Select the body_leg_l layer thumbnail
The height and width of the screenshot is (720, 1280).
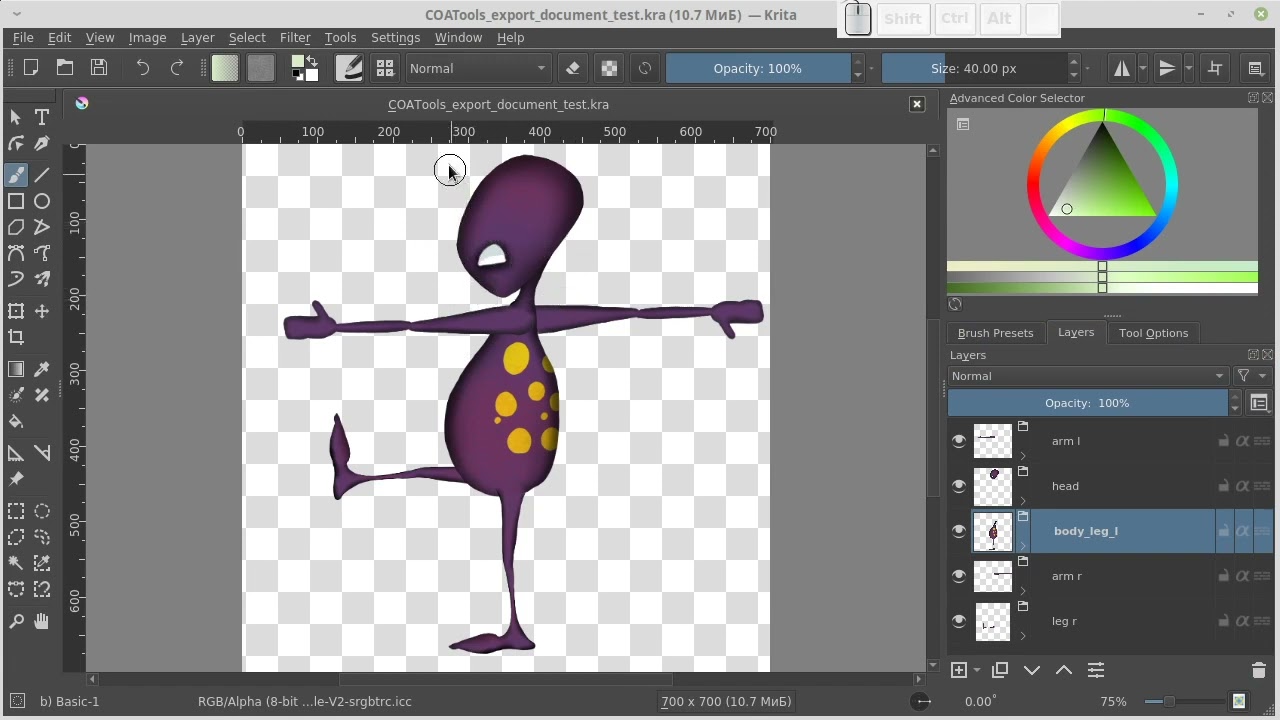tap(993, 531)
